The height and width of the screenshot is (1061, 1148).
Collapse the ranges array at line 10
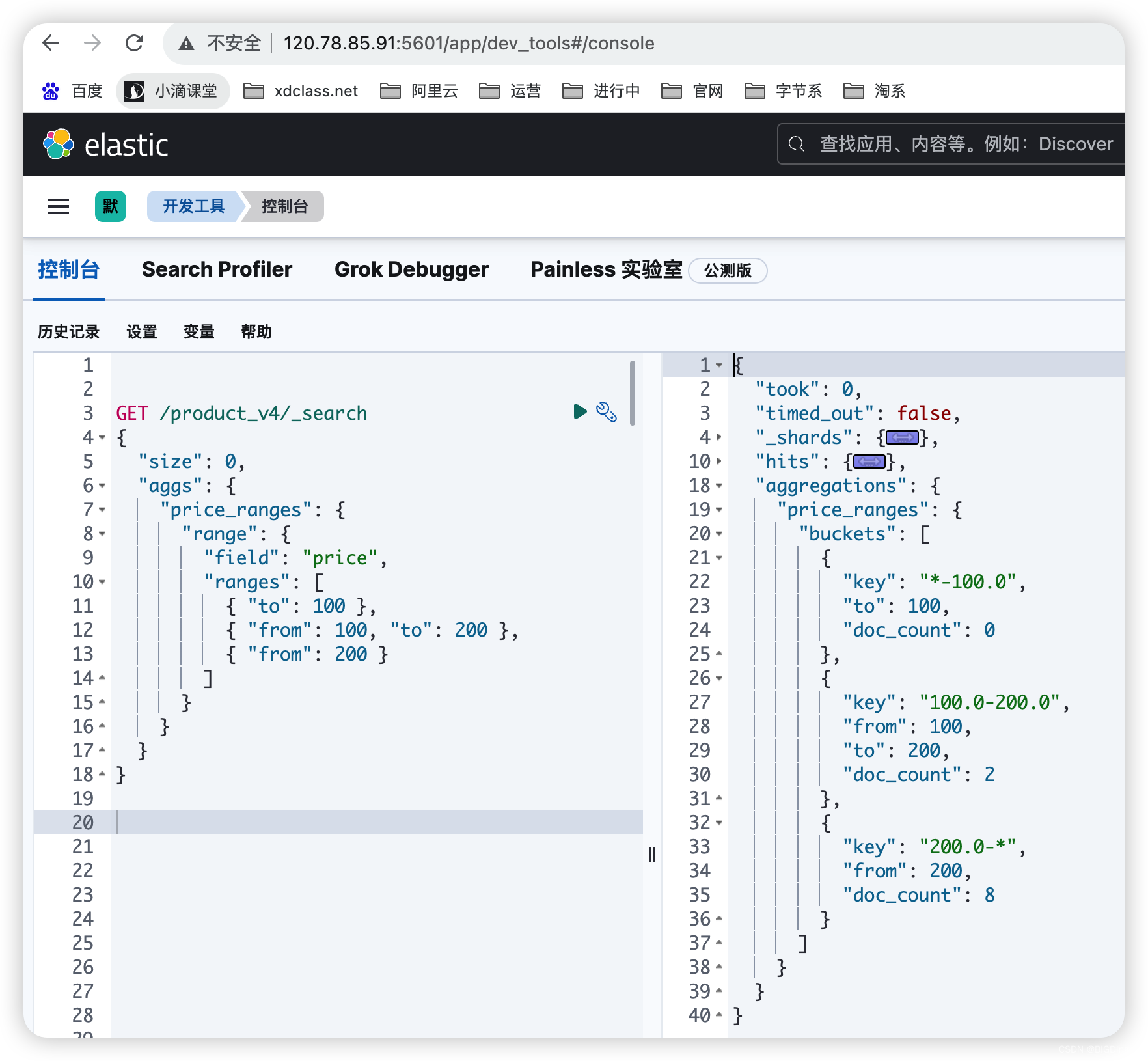point(102,582)
